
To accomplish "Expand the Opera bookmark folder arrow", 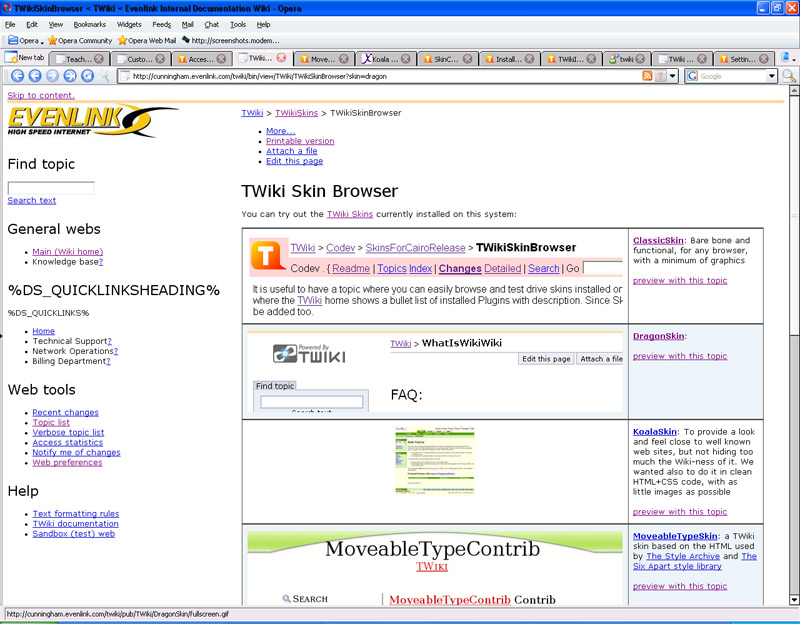I will click(42, 42).
